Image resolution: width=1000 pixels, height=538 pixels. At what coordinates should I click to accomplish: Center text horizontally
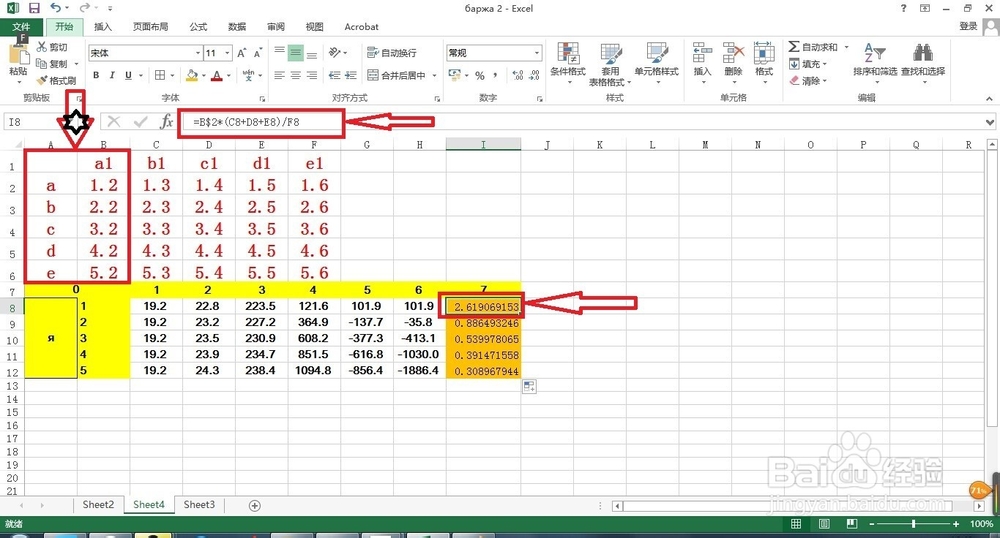(295, 75)
